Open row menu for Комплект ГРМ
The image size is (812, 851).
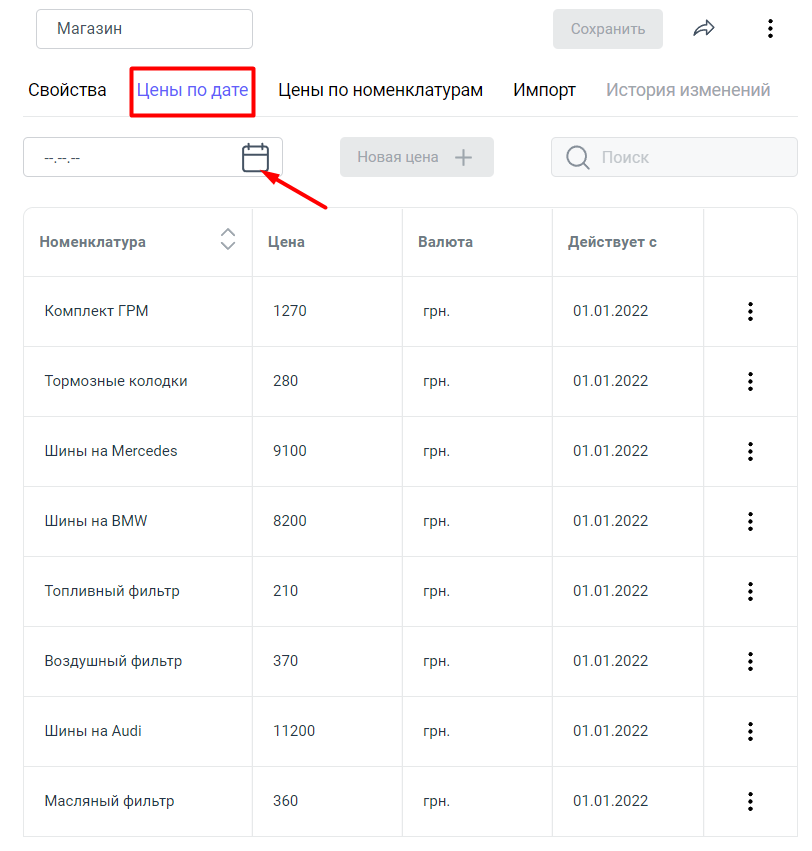750,311
